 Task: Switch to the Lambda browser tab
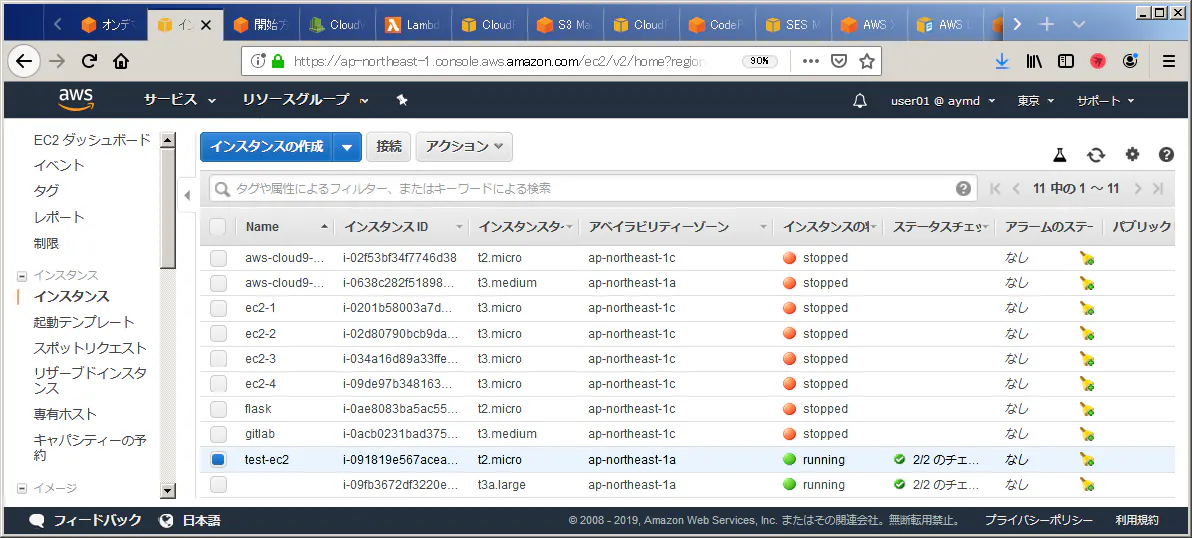click(x=413, y=25)
